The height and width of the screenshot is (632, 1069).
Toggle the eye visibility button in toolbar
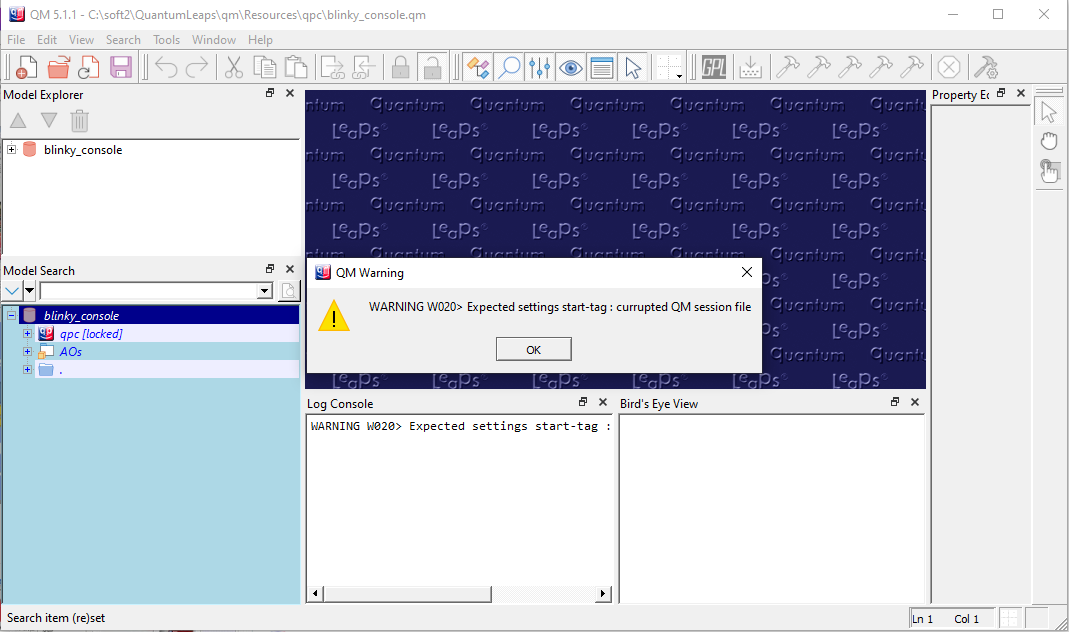coord(571,67)
